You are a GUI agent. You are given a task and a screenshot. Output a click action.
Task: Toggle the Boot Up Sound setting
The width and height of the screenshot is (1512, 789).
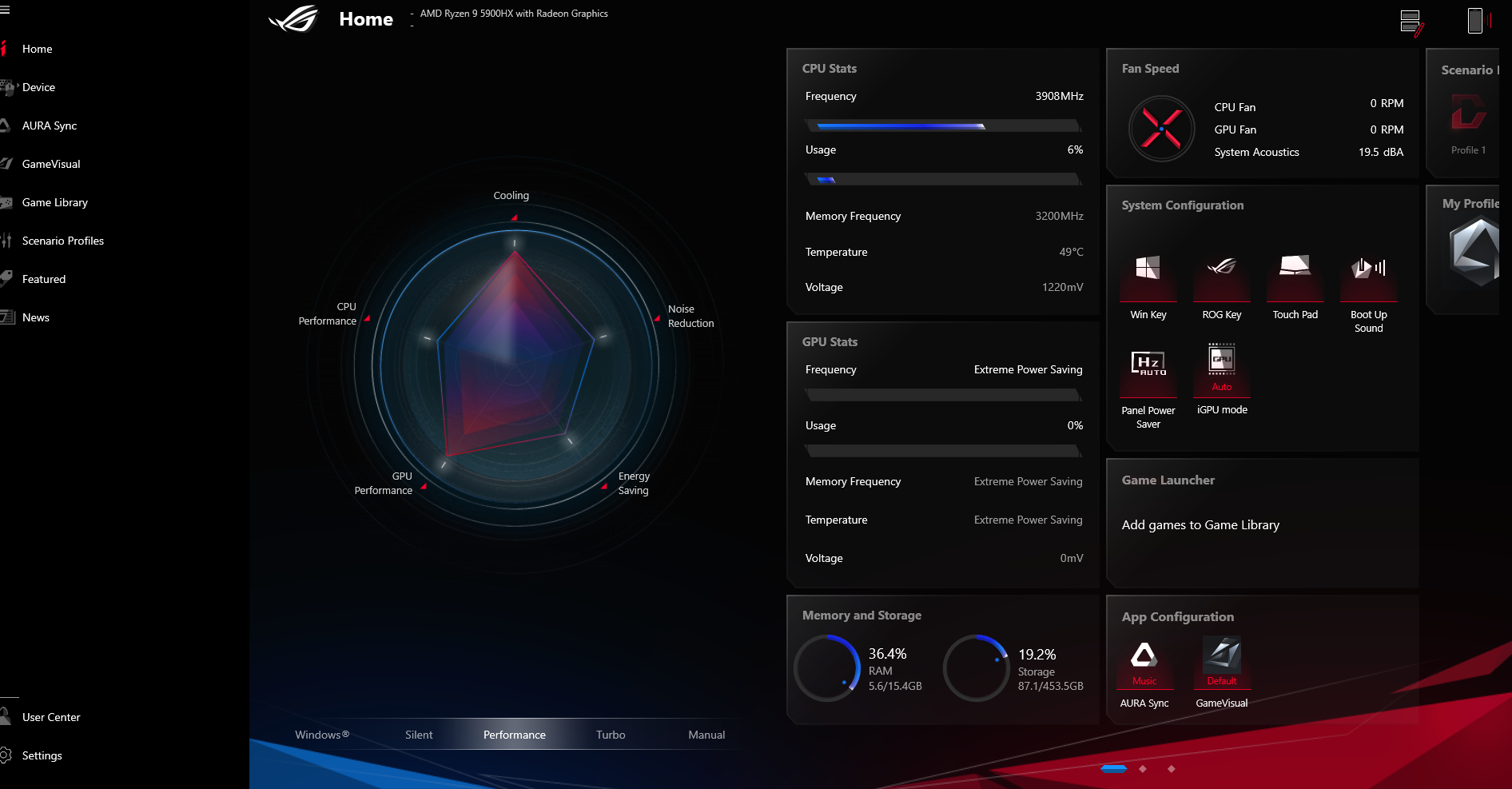[1369, 293]
